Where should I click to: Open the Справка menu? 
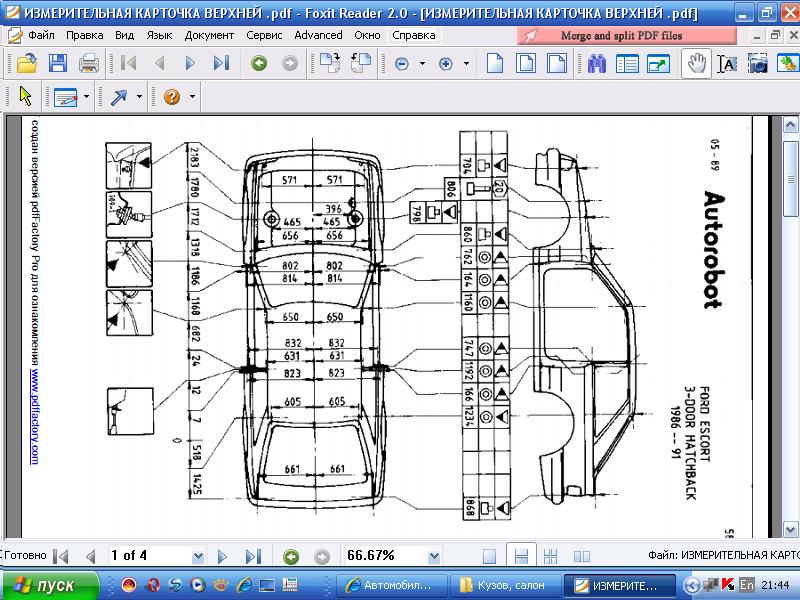[414, 35]
